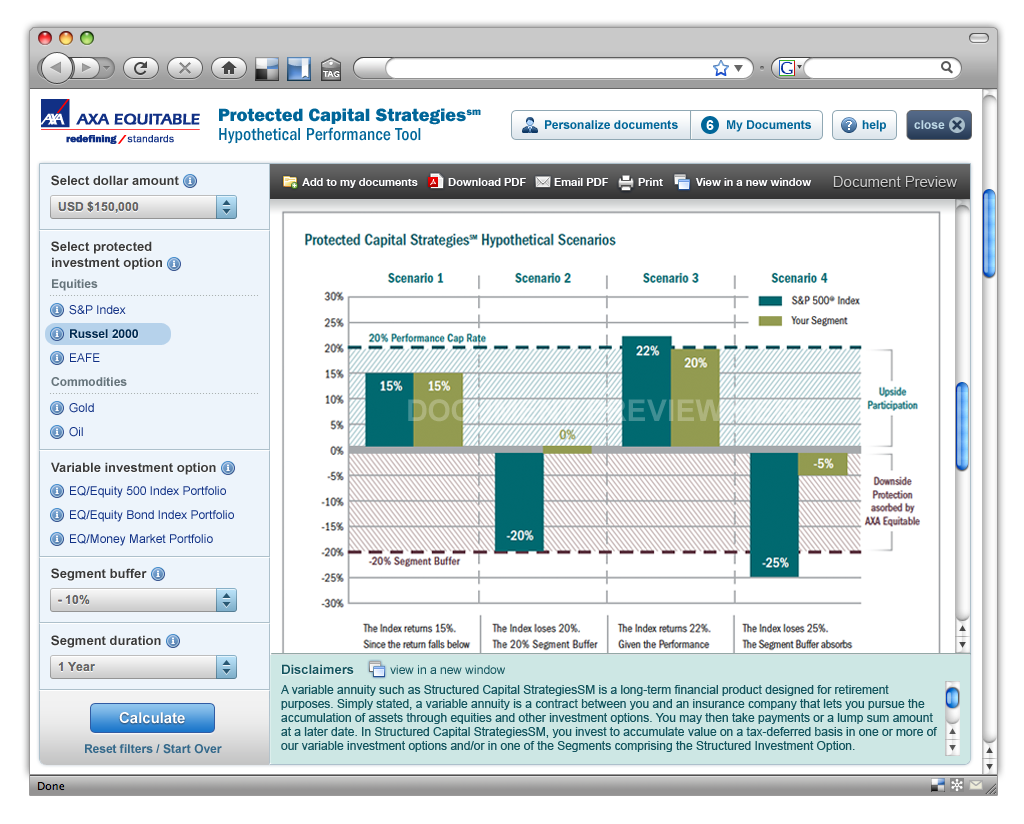Click the TAG icon in browser toolbar
Viewport: 1024px width, 824px height.
(x=331, y=69)
